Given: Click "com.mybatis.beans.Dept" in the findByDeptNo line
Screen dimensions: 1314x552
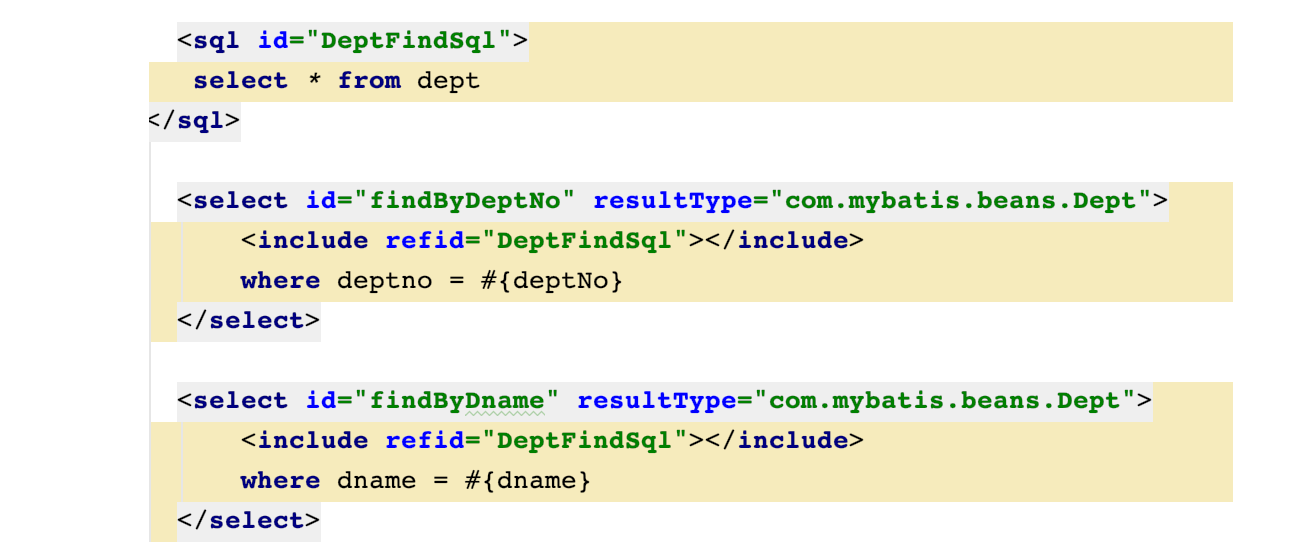Looking at the screenshot, I should point(960,201).
